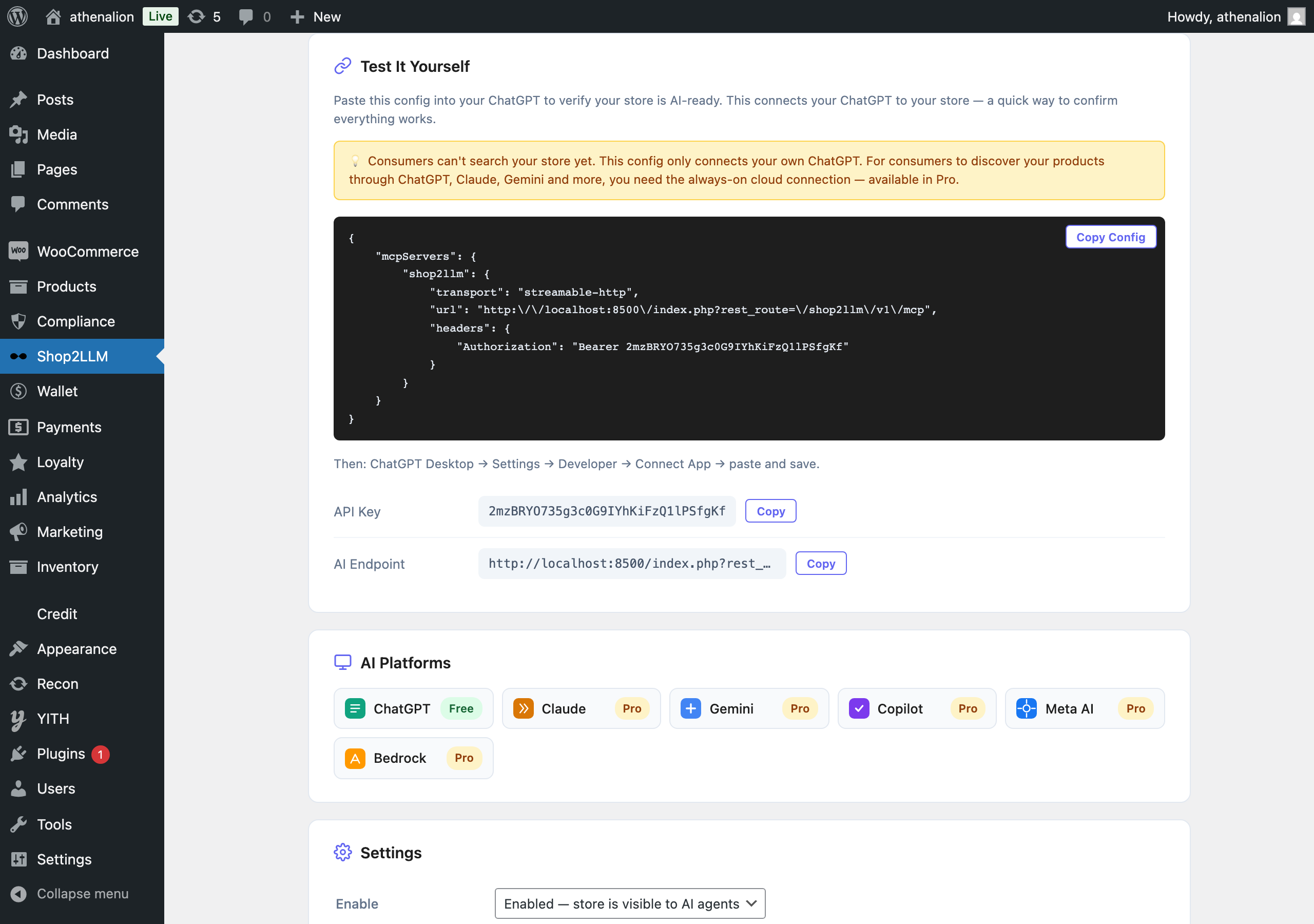Viewport: 1314px width, 924px height.
Task: Open the Enable status dropdown
Action: (629, 903)
